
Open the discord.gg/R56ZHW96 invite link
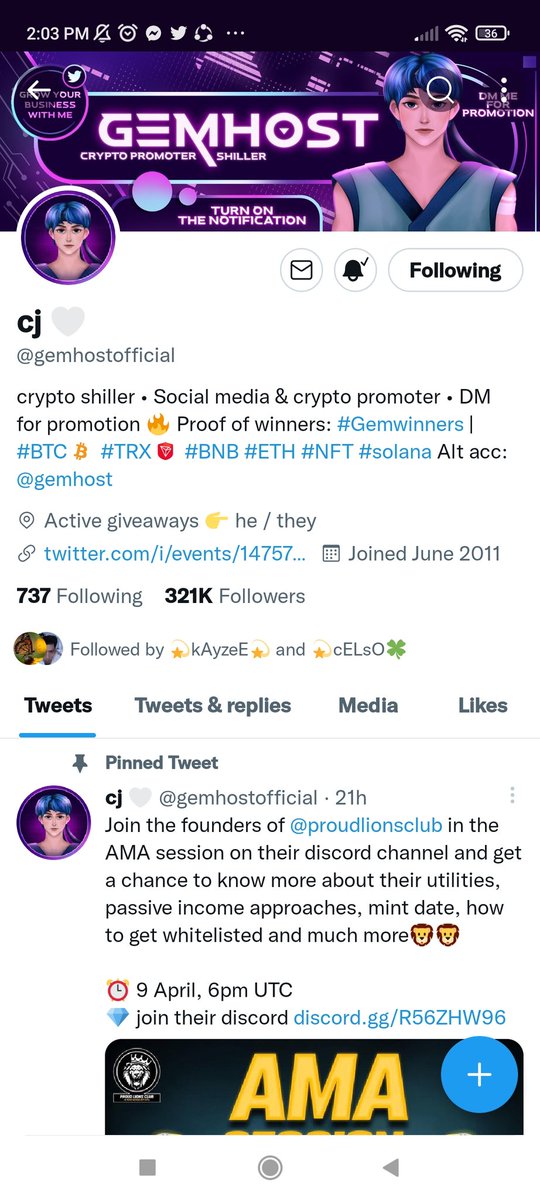tap(400, 1018)
